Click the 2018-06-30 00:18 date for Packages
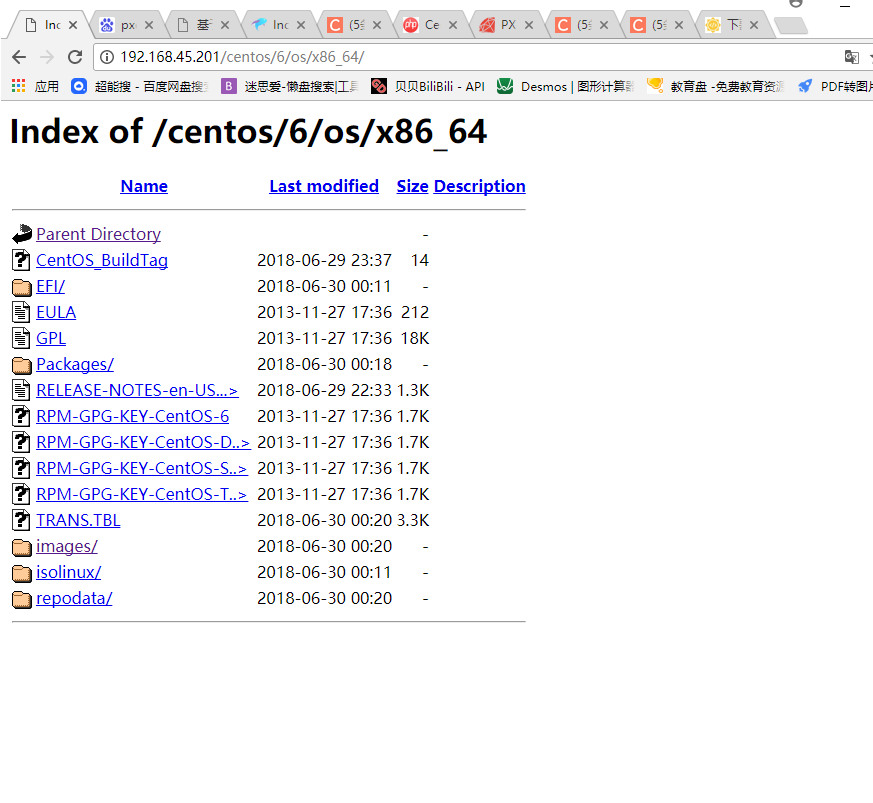This screenshot has height=803, width=873. click(x=325, y=364)
